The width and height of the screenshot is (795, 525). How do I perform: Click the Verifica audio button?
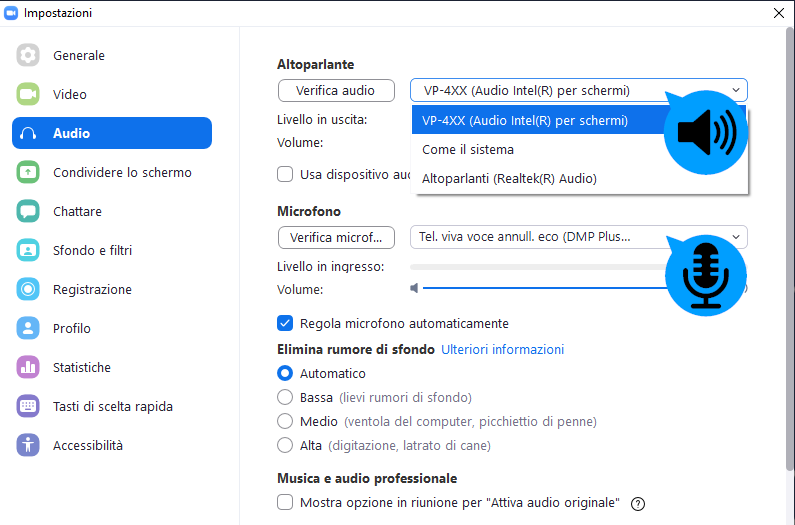(x=336, y=90)
